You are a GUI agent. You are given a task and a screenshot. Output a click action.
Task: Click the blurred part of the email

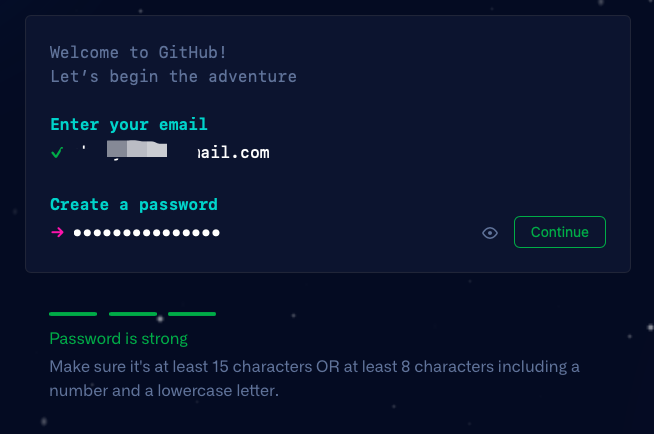137,149
